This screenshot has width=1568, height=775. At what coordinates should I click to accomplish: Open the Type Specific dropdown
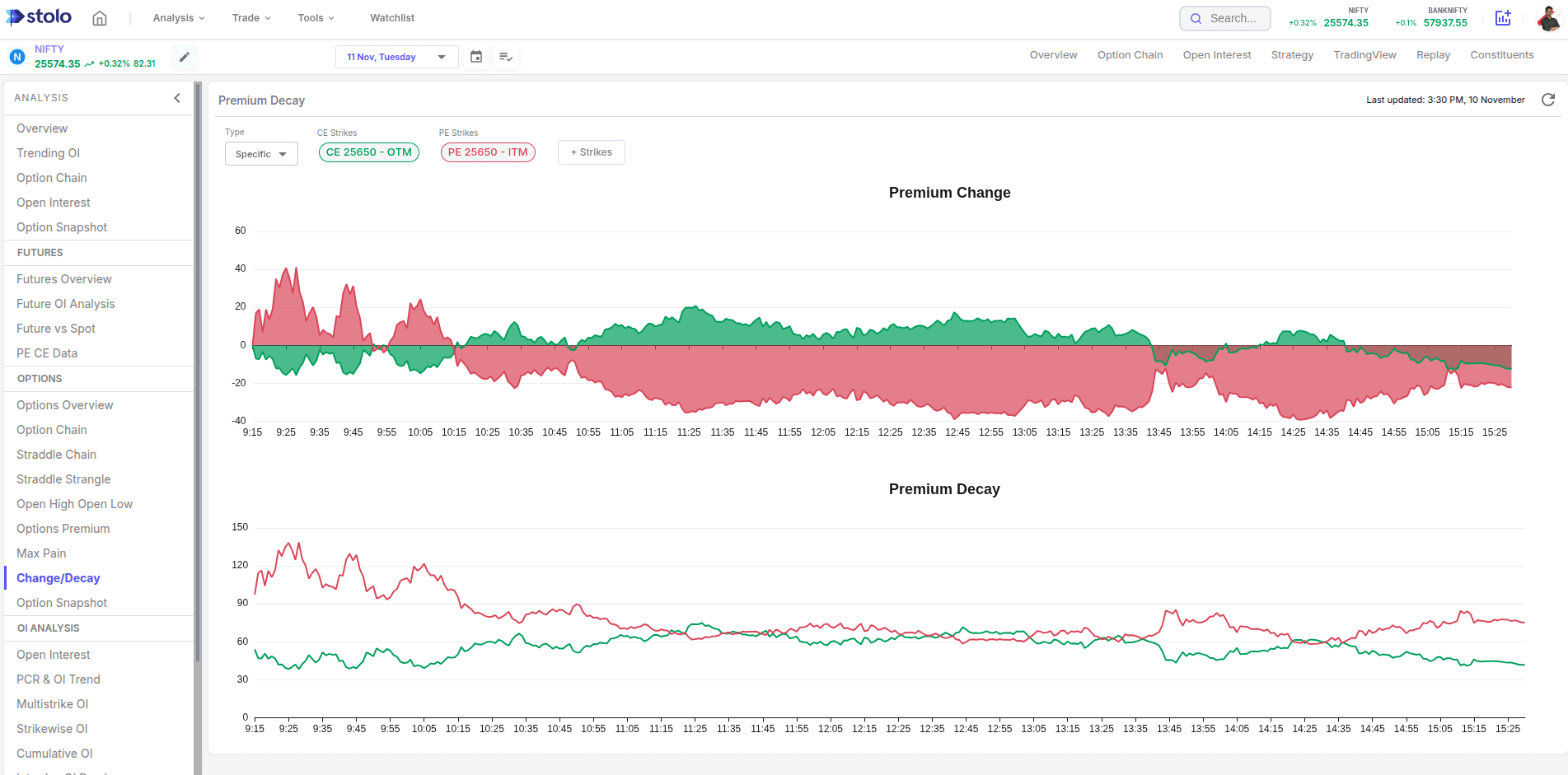click(261, 154)
